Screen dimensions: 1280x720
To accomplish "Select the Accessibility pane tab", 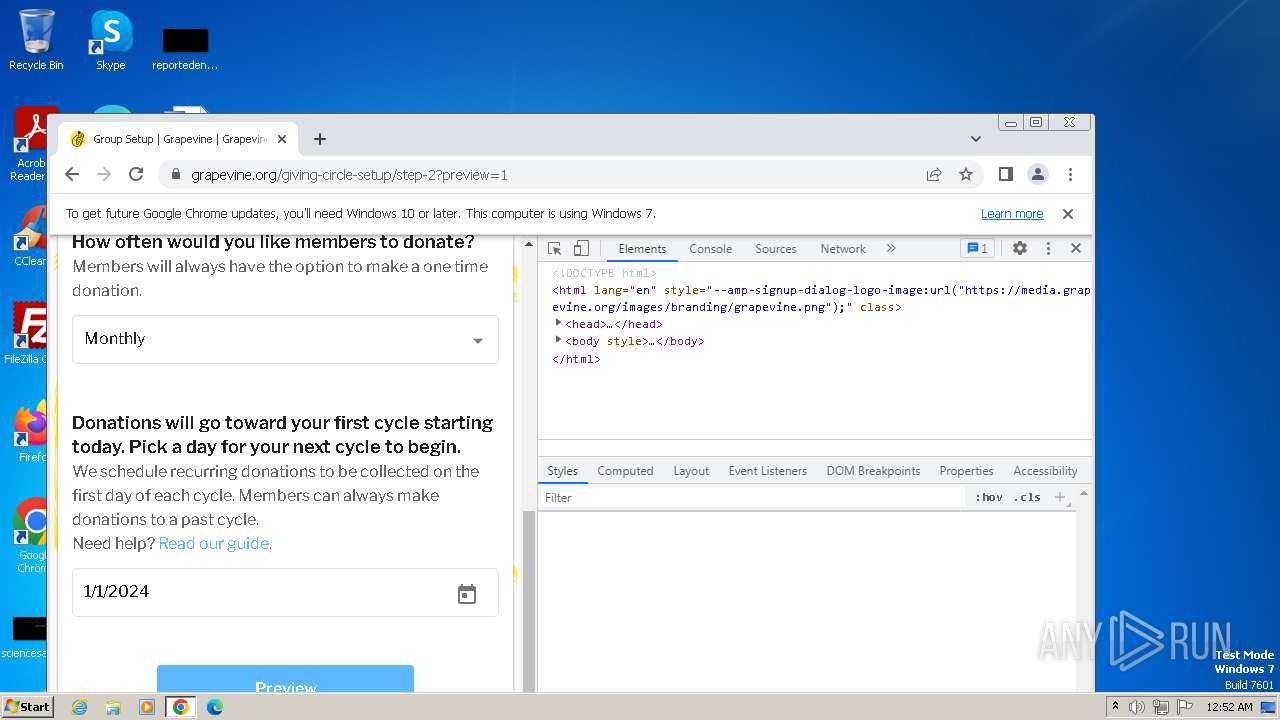I will click(x=1045, y=471).
